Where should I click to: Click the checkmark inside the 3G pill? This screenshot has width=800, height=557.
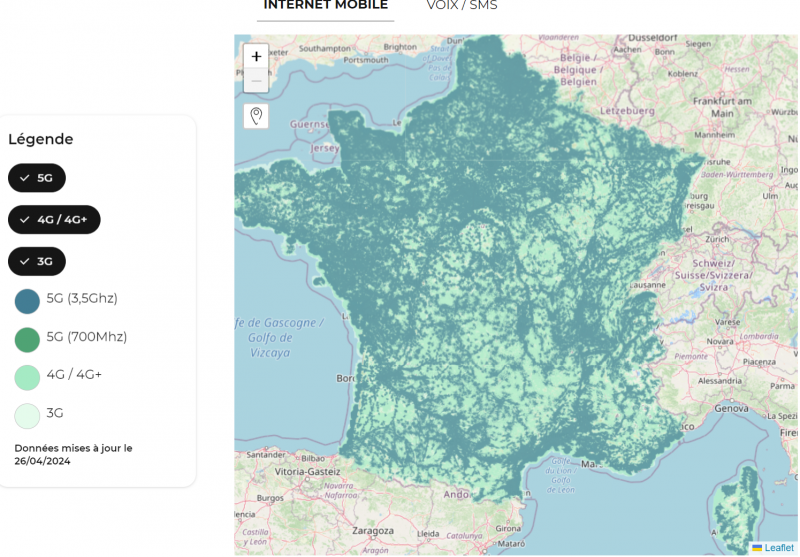(24, 262)
